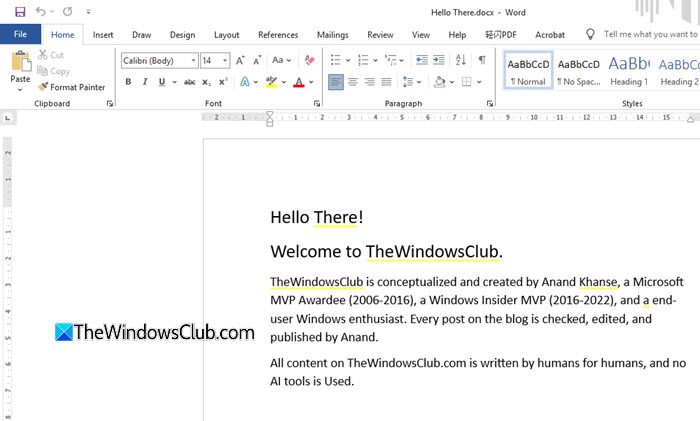
Task: Open the highlight color dropdown arrow
Action: coord(283,82)
